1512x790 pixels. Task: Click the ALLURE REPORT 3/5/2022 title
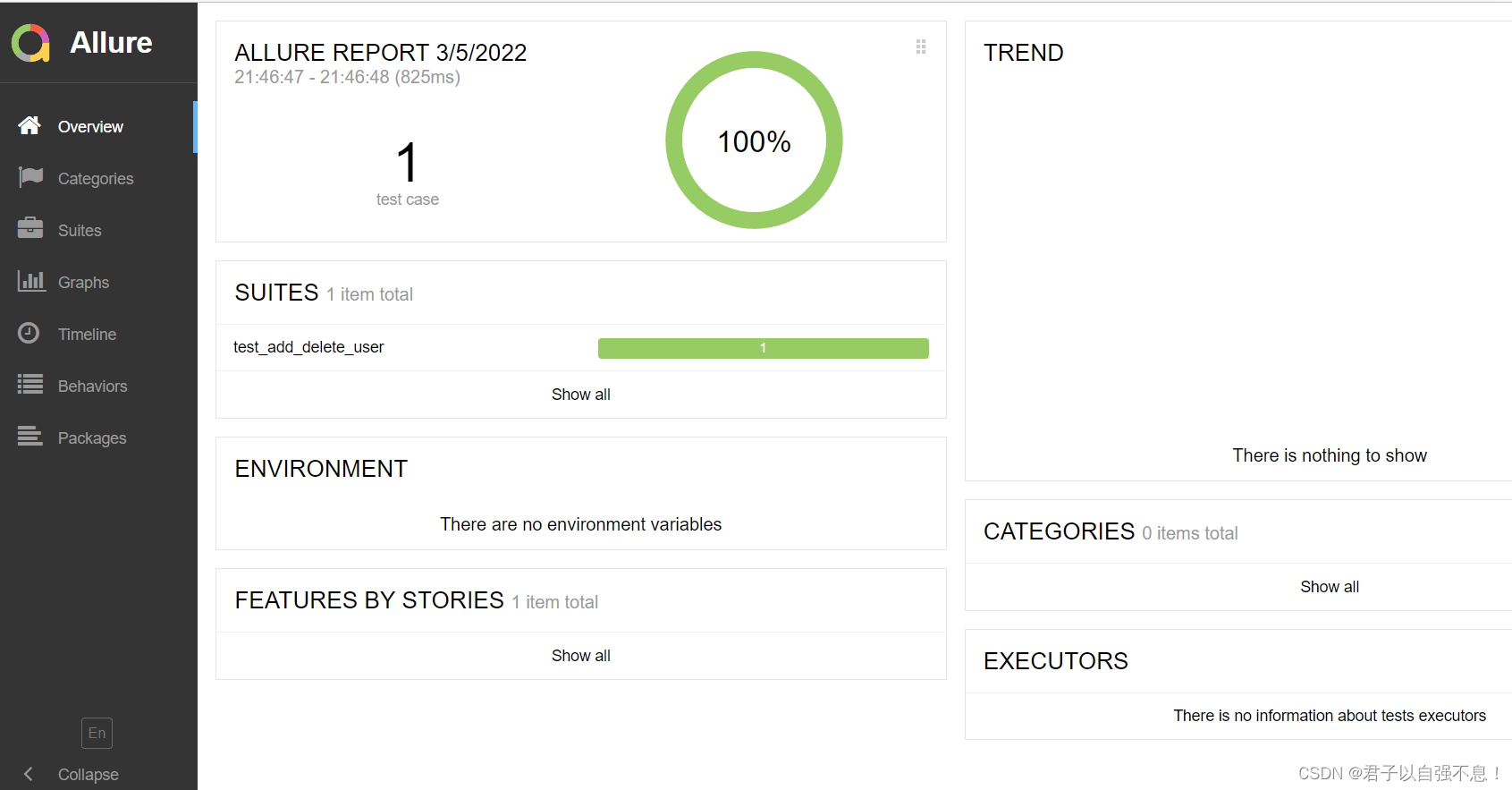coord(380,53)
